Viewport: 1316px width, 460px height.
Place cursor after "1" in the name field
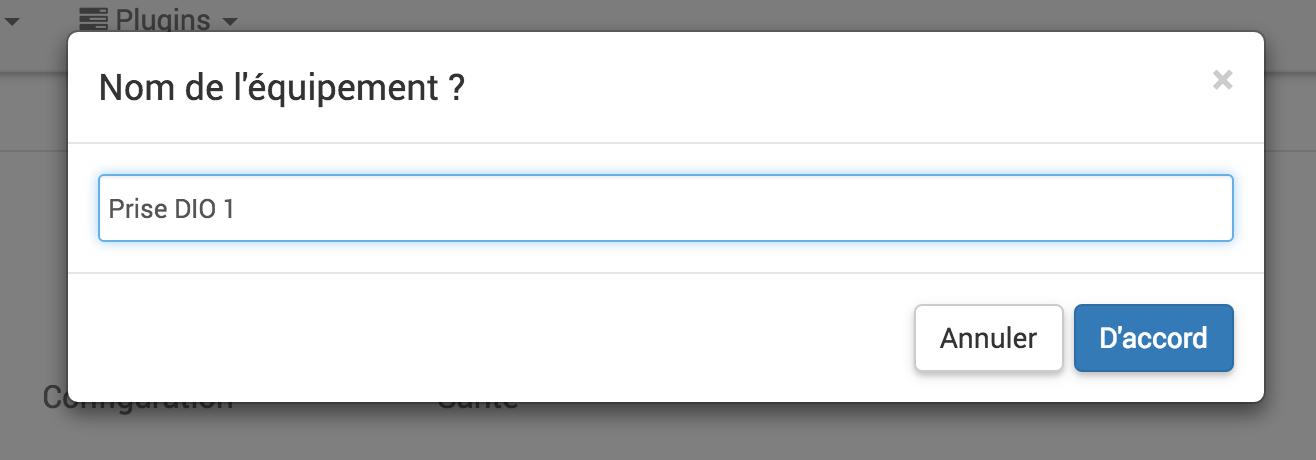[235, 209]
